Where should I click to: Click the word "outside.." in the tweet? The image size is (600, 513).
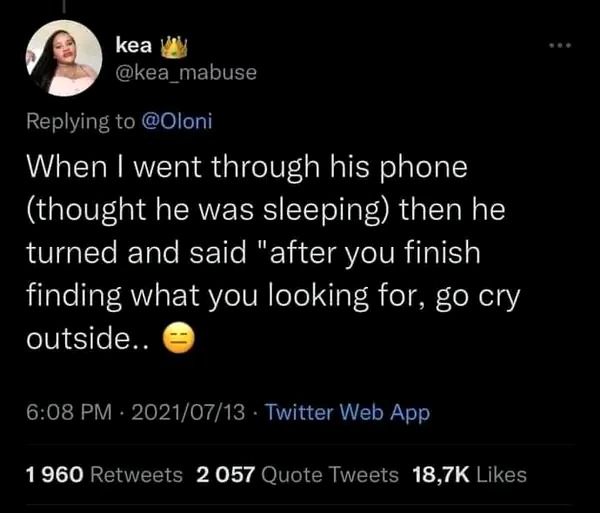pyautogui.click(x=87, y=338)
